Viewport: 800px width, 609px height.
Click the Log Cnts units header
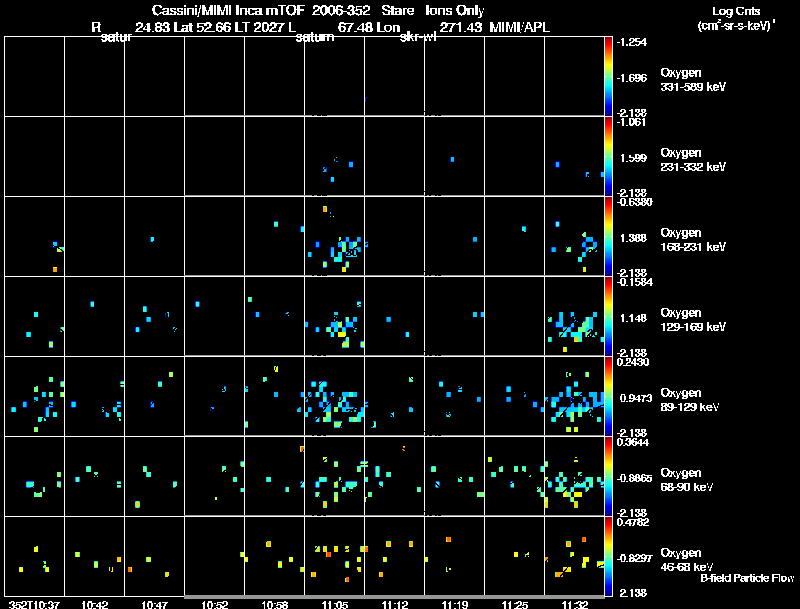click(x=736, y=18)
